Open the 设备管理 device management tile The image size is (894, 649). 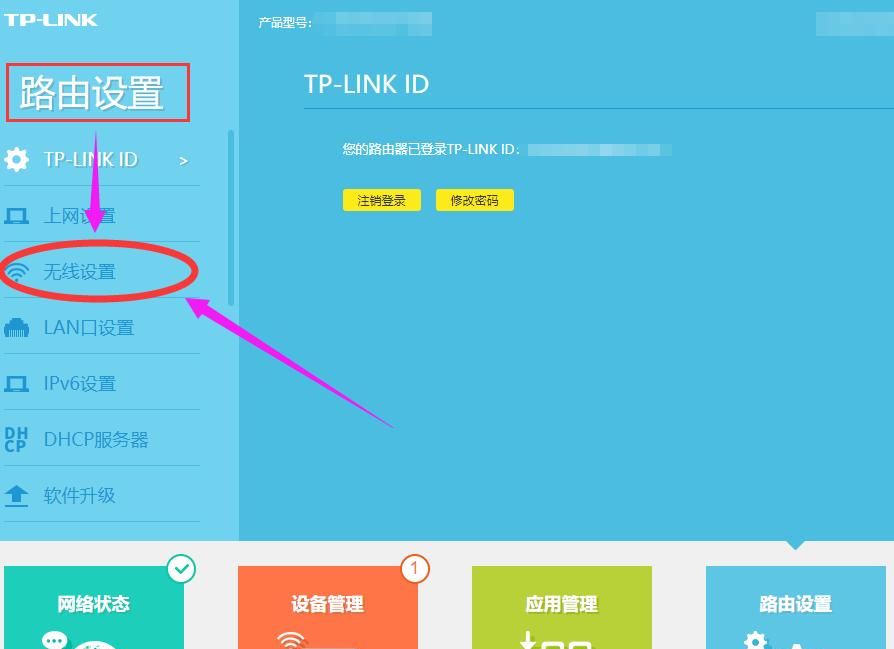click(x=328, y=607)
